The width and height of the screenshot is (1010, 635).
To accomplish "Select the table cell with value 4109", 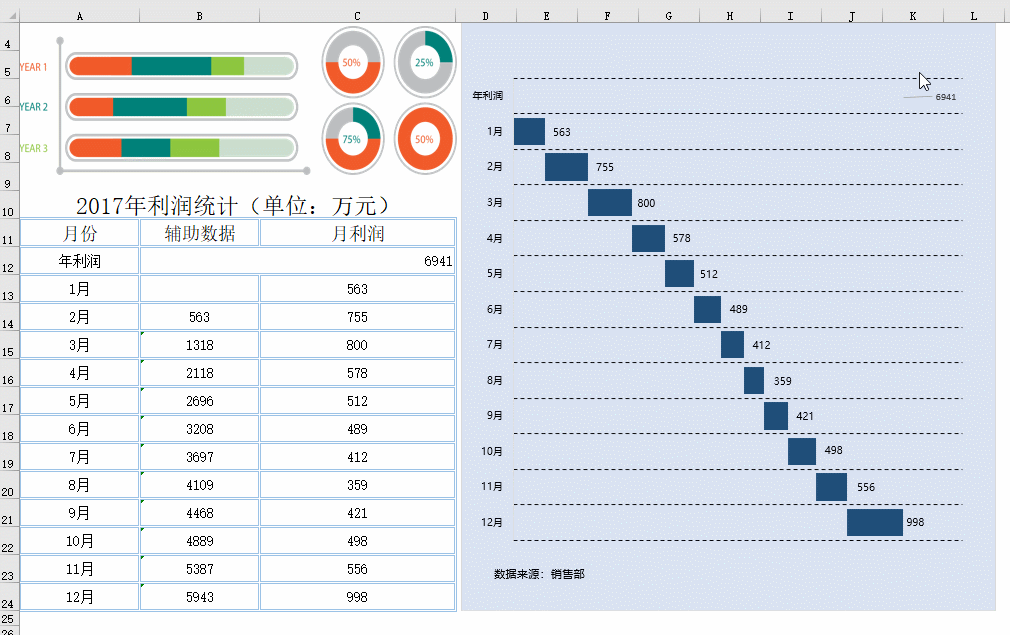I will tap(199, 486).
